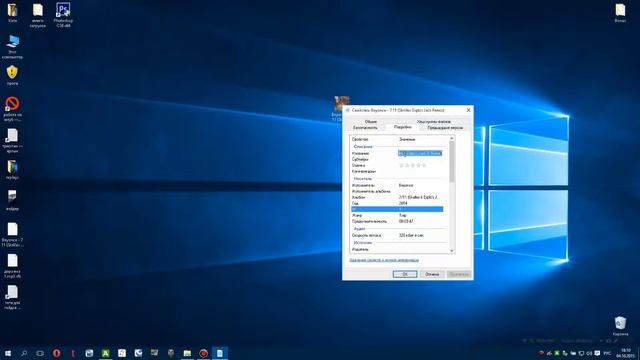Open red round recorder taskbar app
640x360 pixels.
click(203, 353)
